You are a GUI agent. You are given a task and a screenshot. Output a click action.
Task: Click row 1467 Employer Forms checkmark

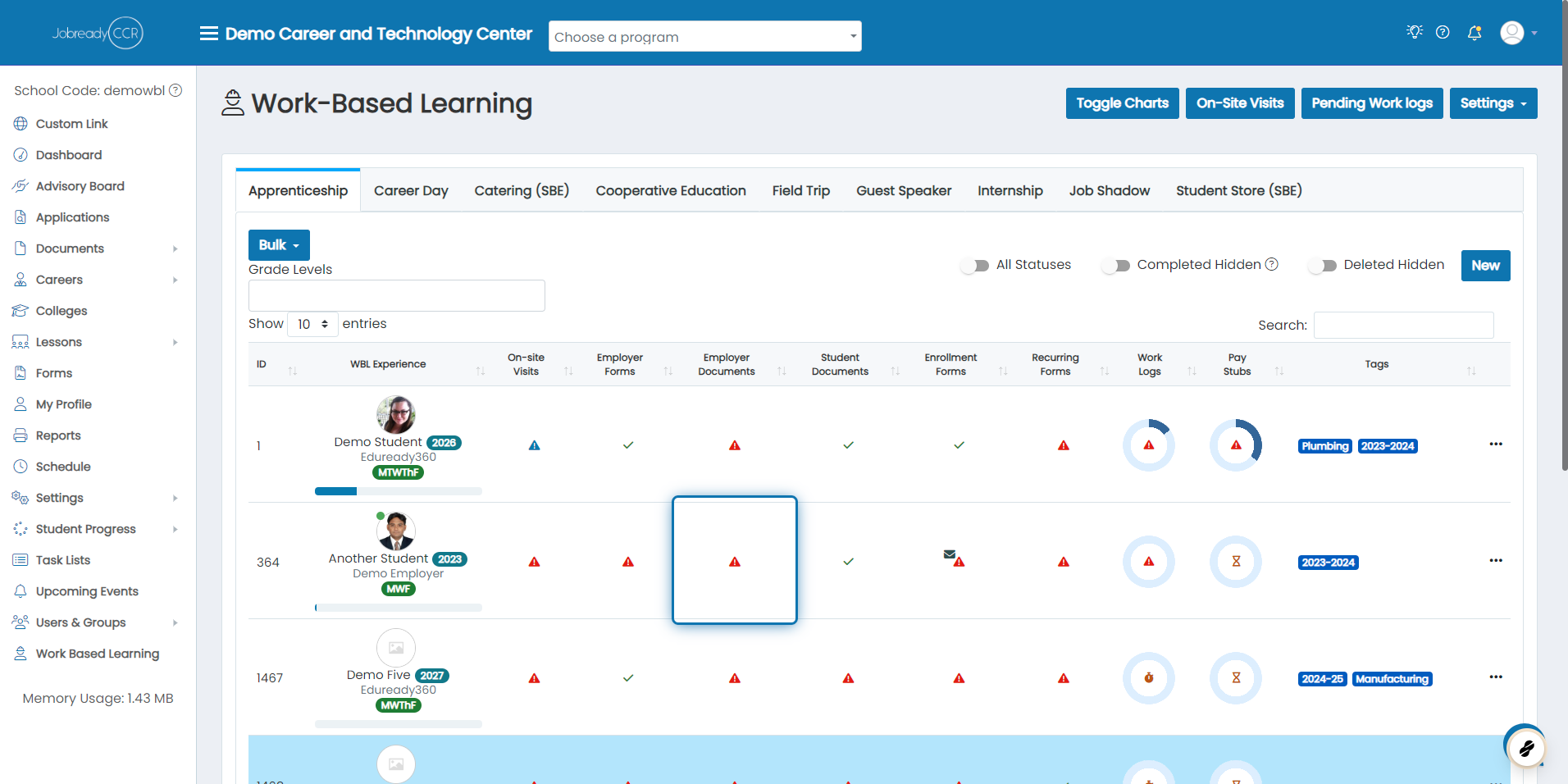click(x=628, y=678)
